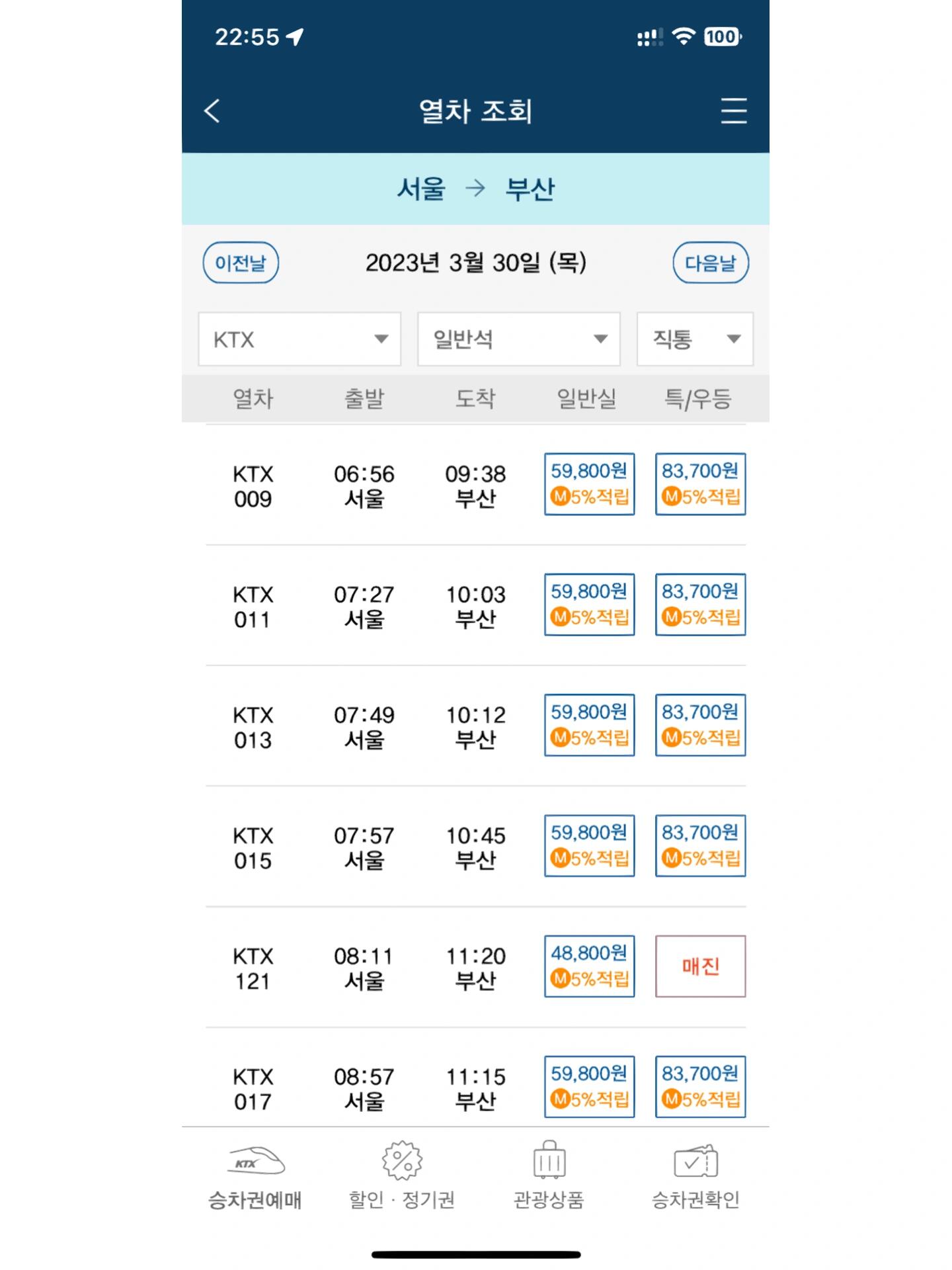Tap the battery indicator icon
The image size is (952, 1270).
(x=723, y=36)
